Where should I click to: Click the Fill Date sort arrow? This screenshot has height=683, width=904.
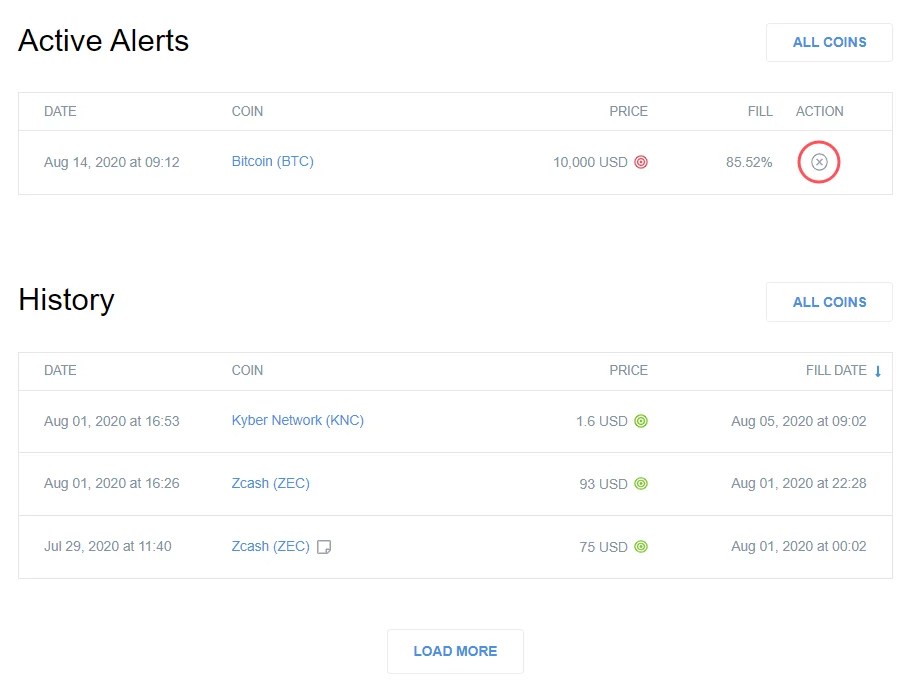[878, 371]
